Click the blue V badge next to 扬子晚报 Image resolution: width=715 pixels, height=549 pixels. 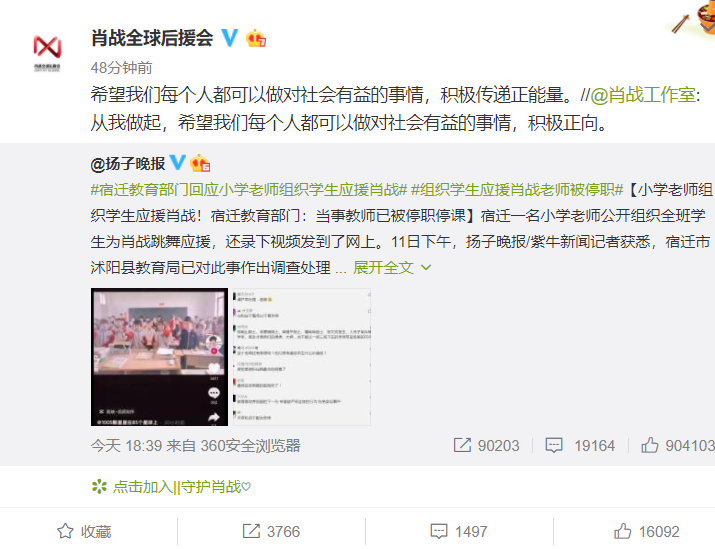(177, 162)
